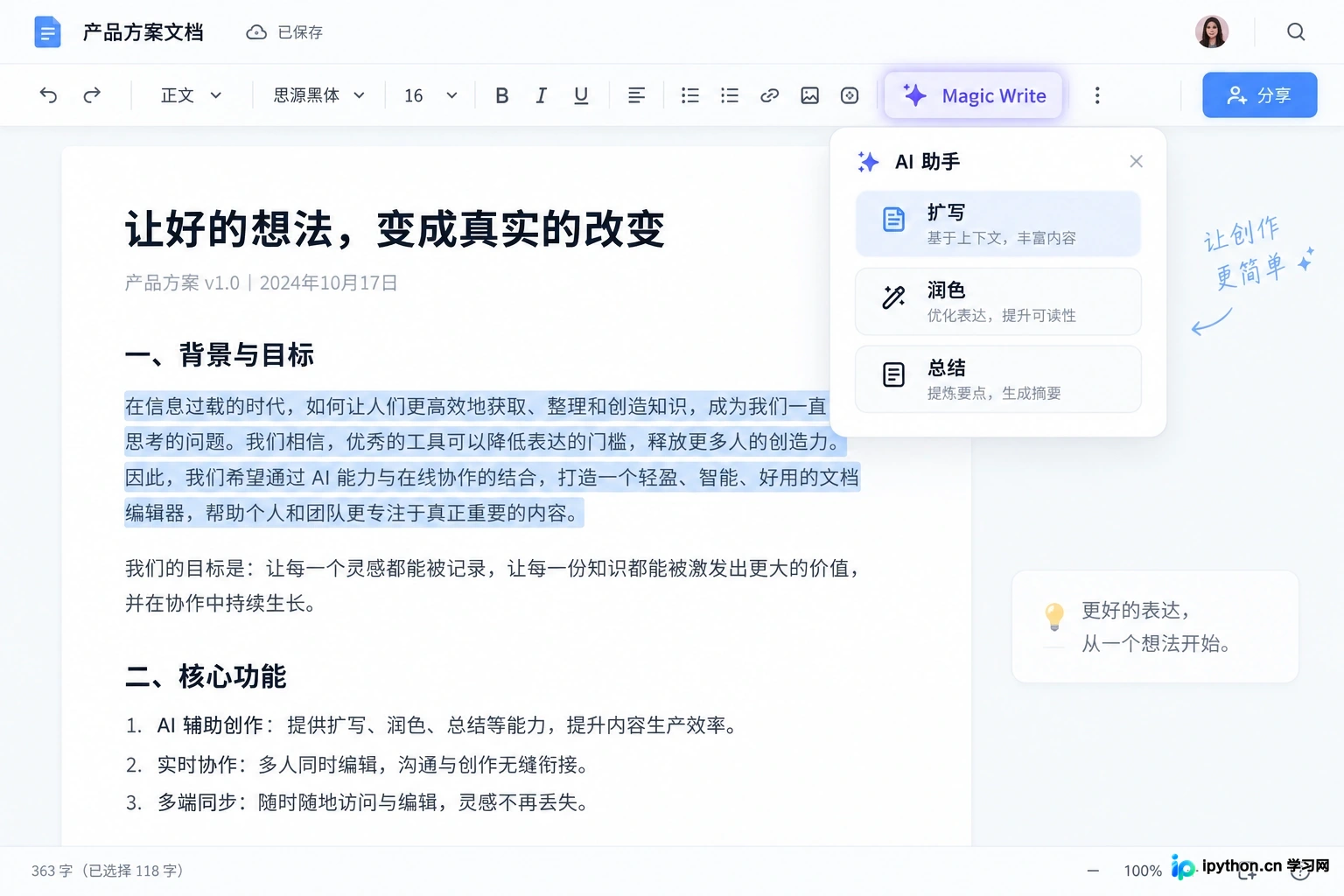Click the paragraph starting 我们的目标是

[x=494, y=585]
